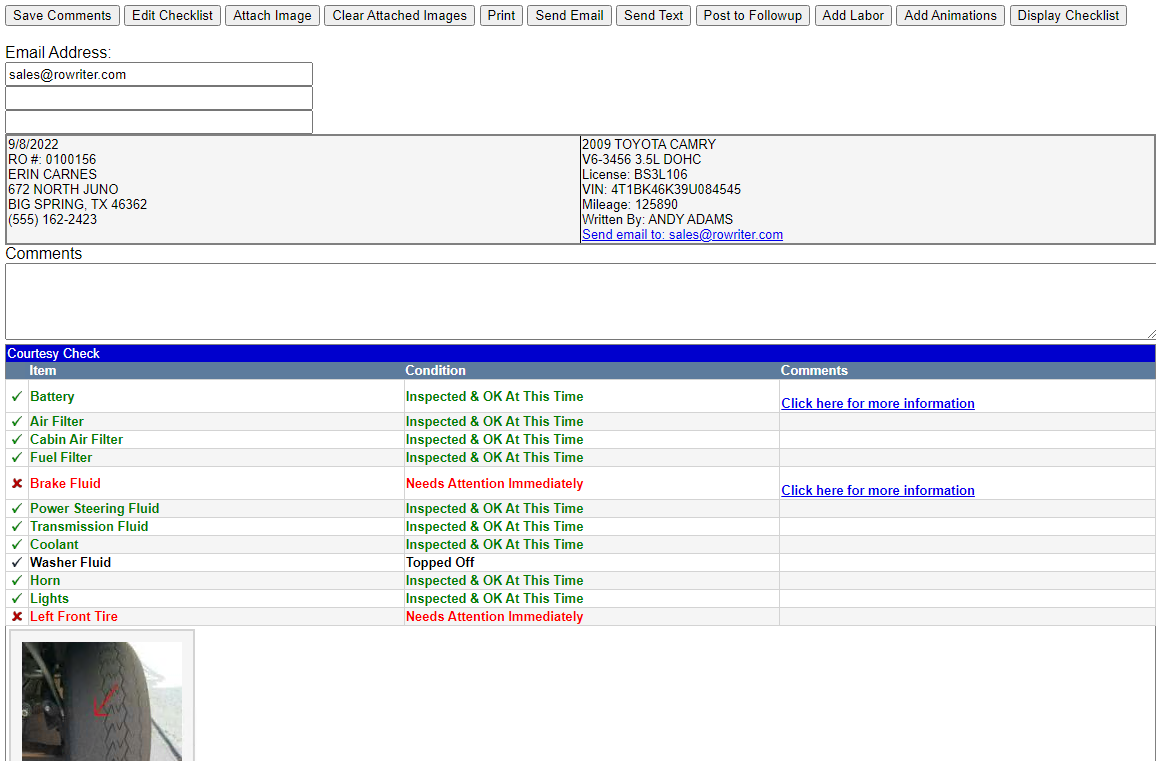Click the License: BS3L106 text
The image size is (1156, 761).
coord(635,175)
